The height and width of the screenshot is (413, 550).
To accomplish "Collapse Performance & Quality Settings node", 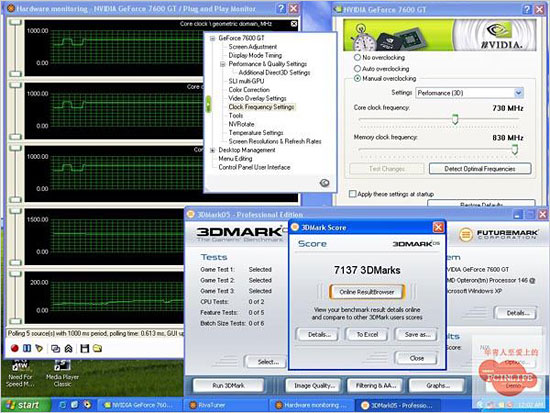I will click(223, 64).
